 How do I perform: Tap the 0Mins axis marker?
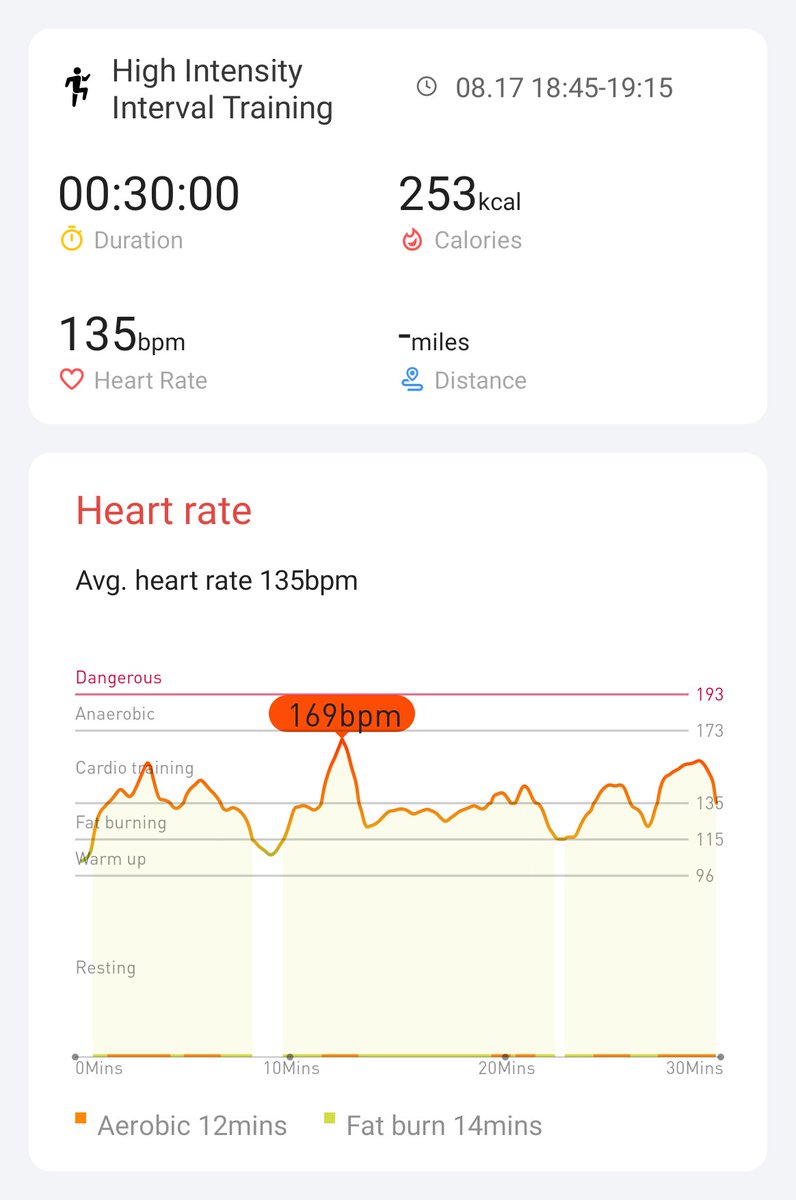(99, 1068)
